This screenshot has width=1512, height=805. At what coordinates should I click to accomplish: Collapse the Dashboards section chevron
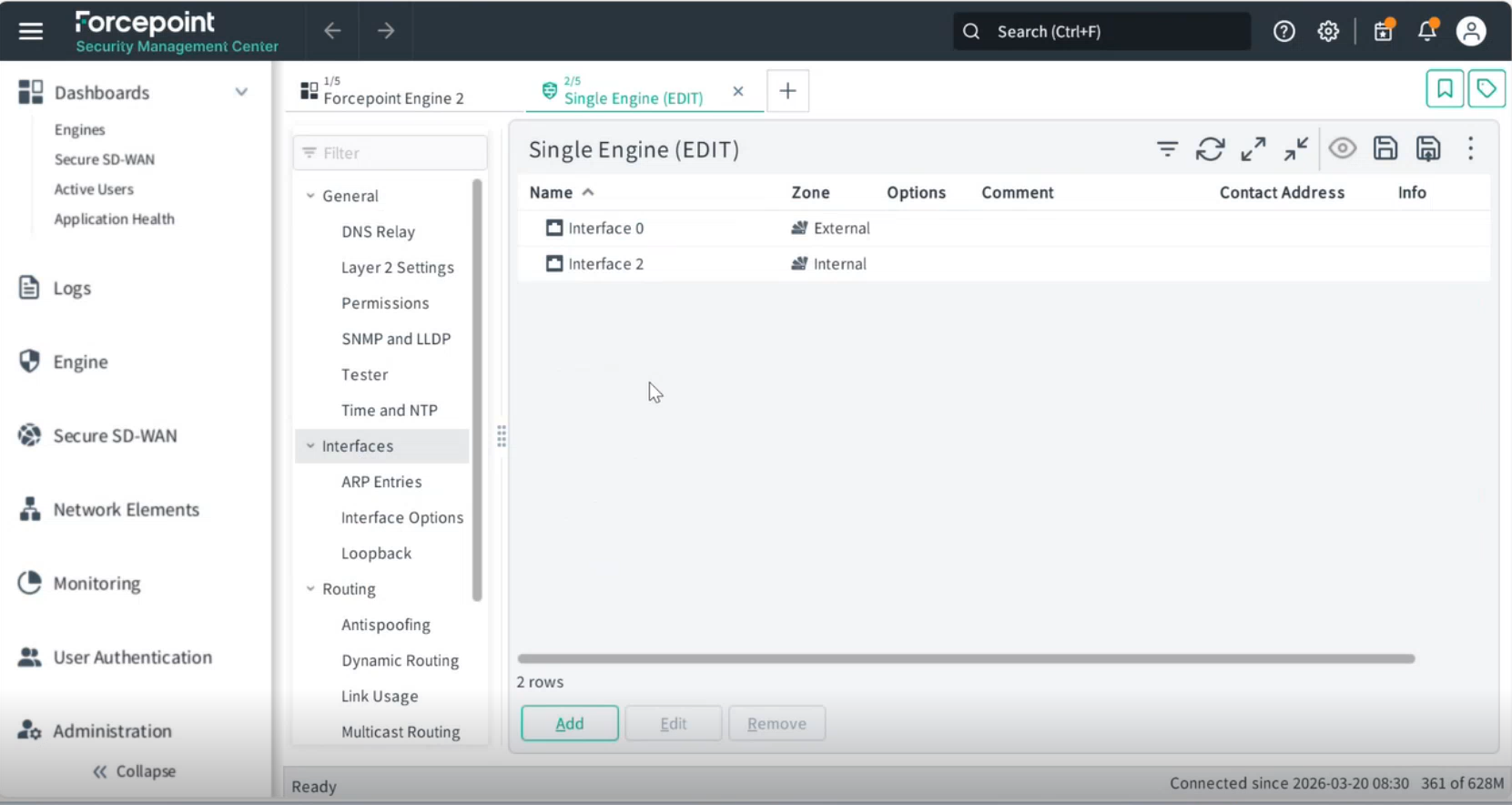coord(241,92)
